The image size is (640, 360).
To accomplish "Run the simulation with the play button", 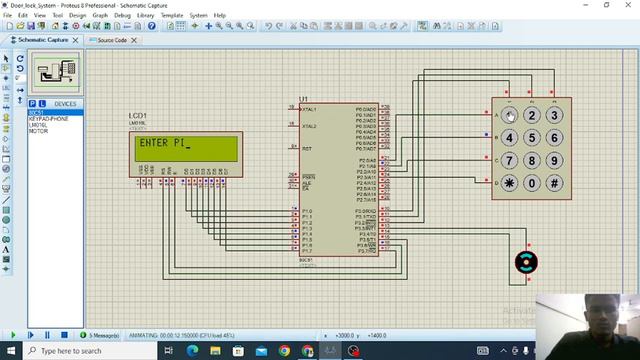I will point(13,335).
